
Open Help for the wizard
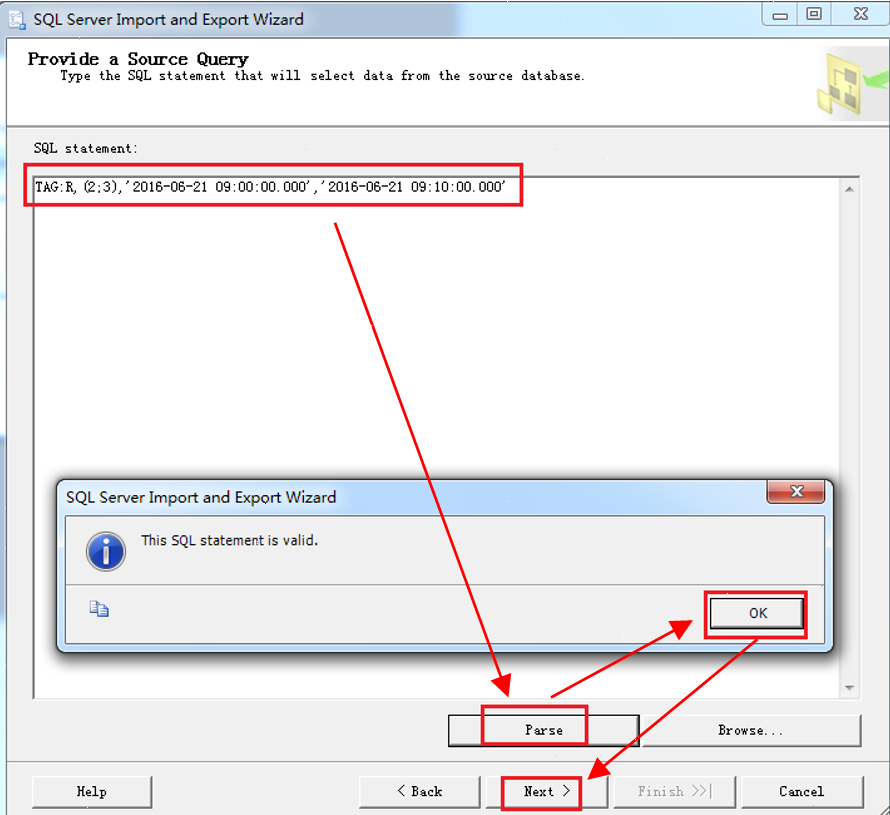click(92, 792)
